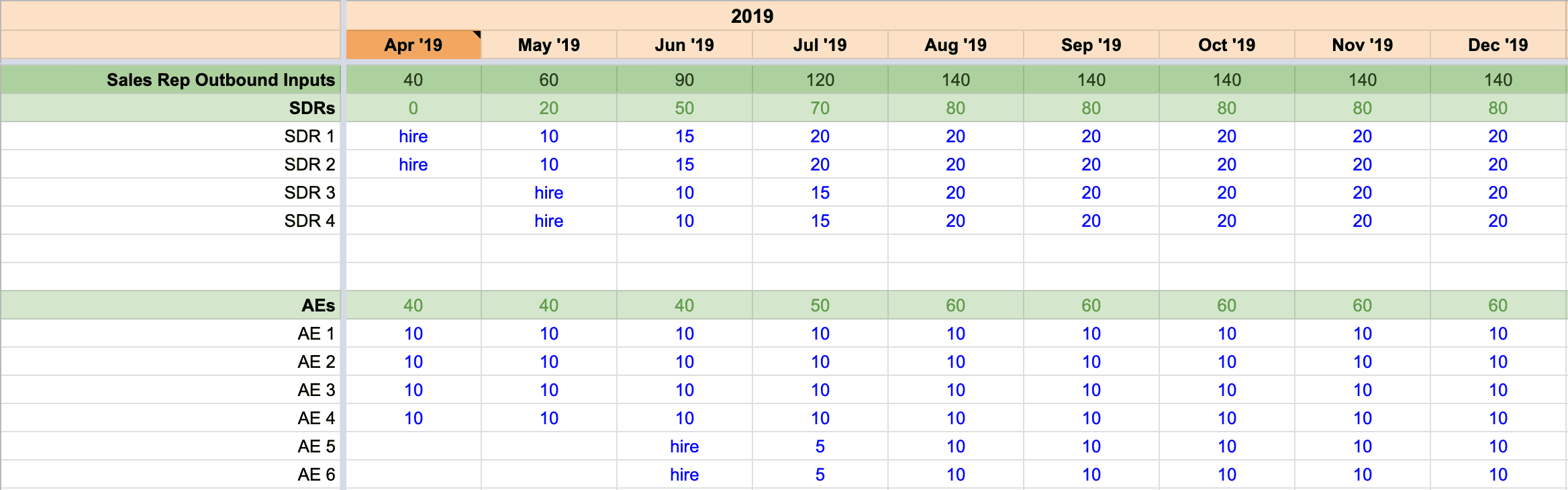Select SDR 1 hire cell in April

(413, 136)
